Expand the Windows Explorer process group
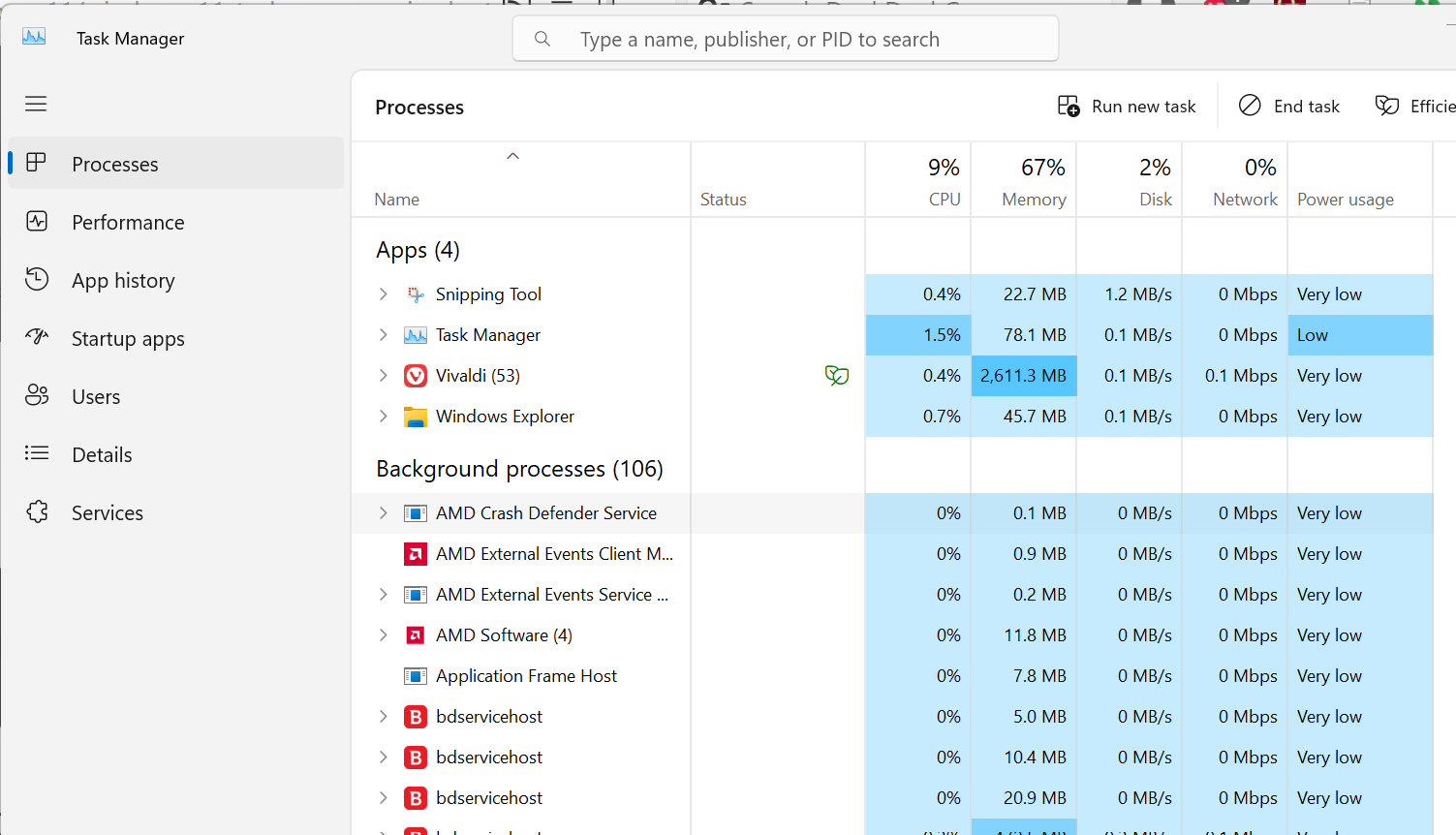The height and width of the screenshot is (835, 1456). [384, 417]
